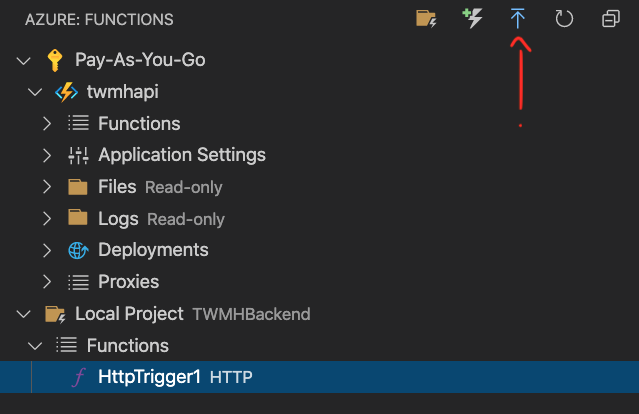The height and width of the screenshot is (414, 639).
Task: Click the Create New Project folder icon
Action: [x=427, y=18]
